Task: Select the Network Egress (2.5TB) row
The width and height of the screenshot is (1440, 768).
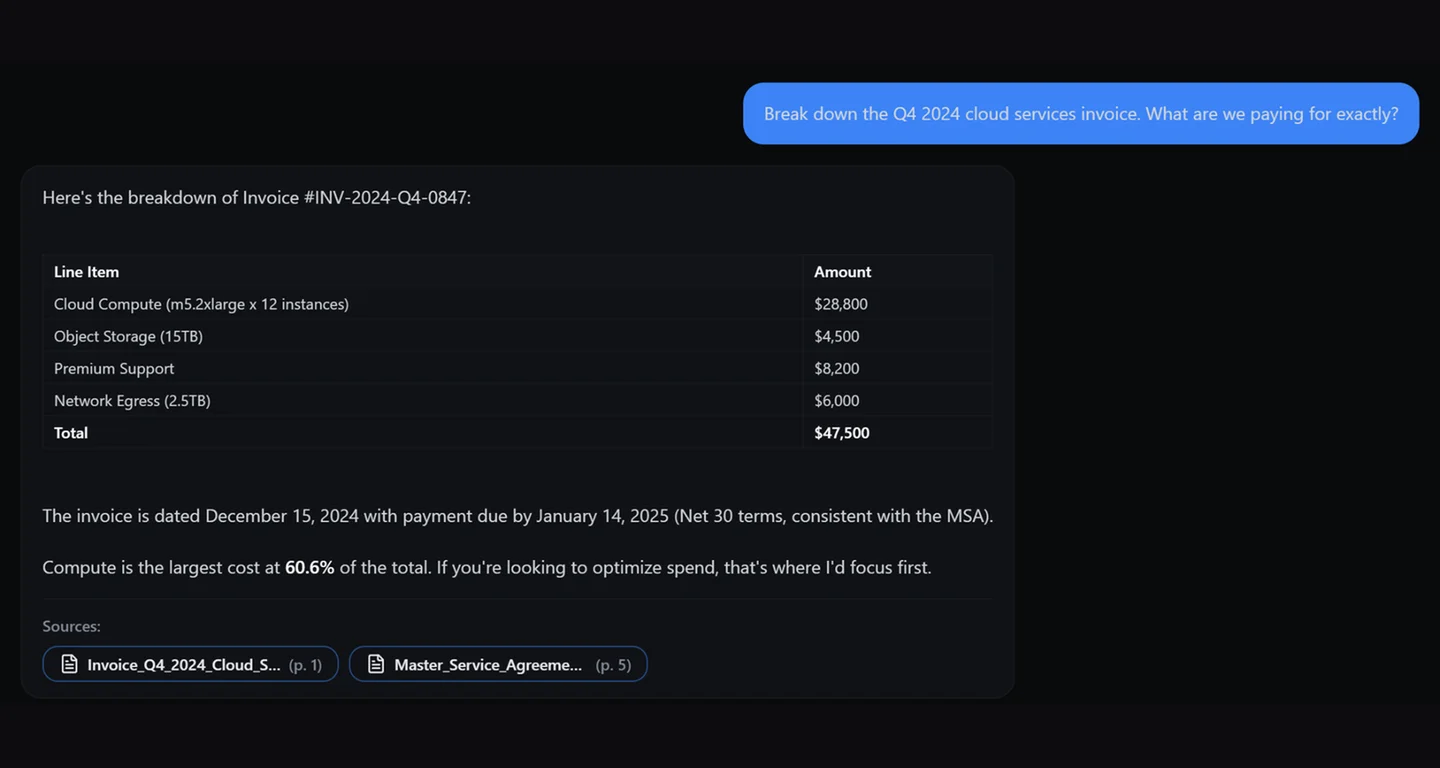Action: (x=132, y=400)
